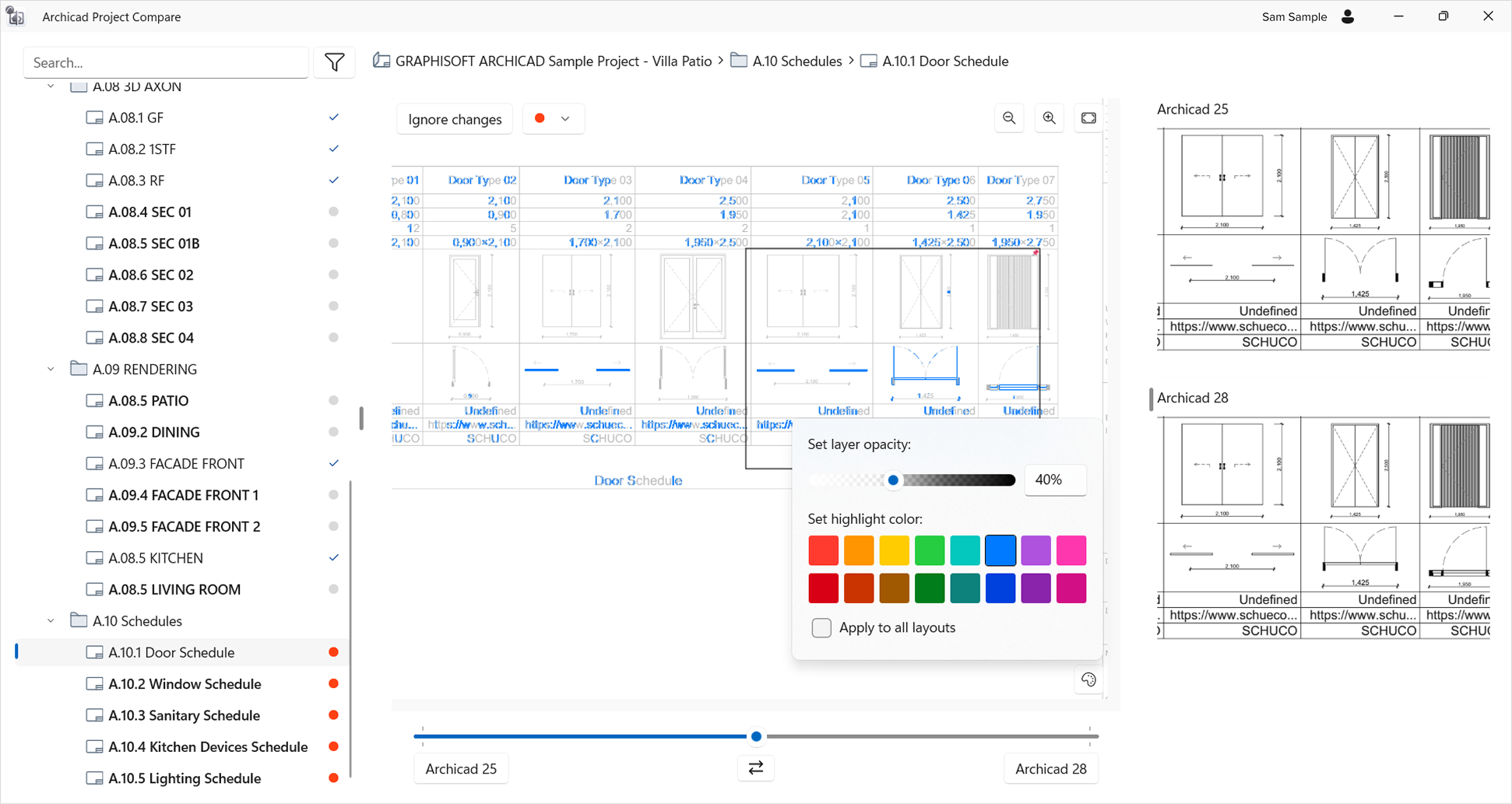Zoom out of the comparison view
Viewport: 1512px width, 804px height.
1009,118
